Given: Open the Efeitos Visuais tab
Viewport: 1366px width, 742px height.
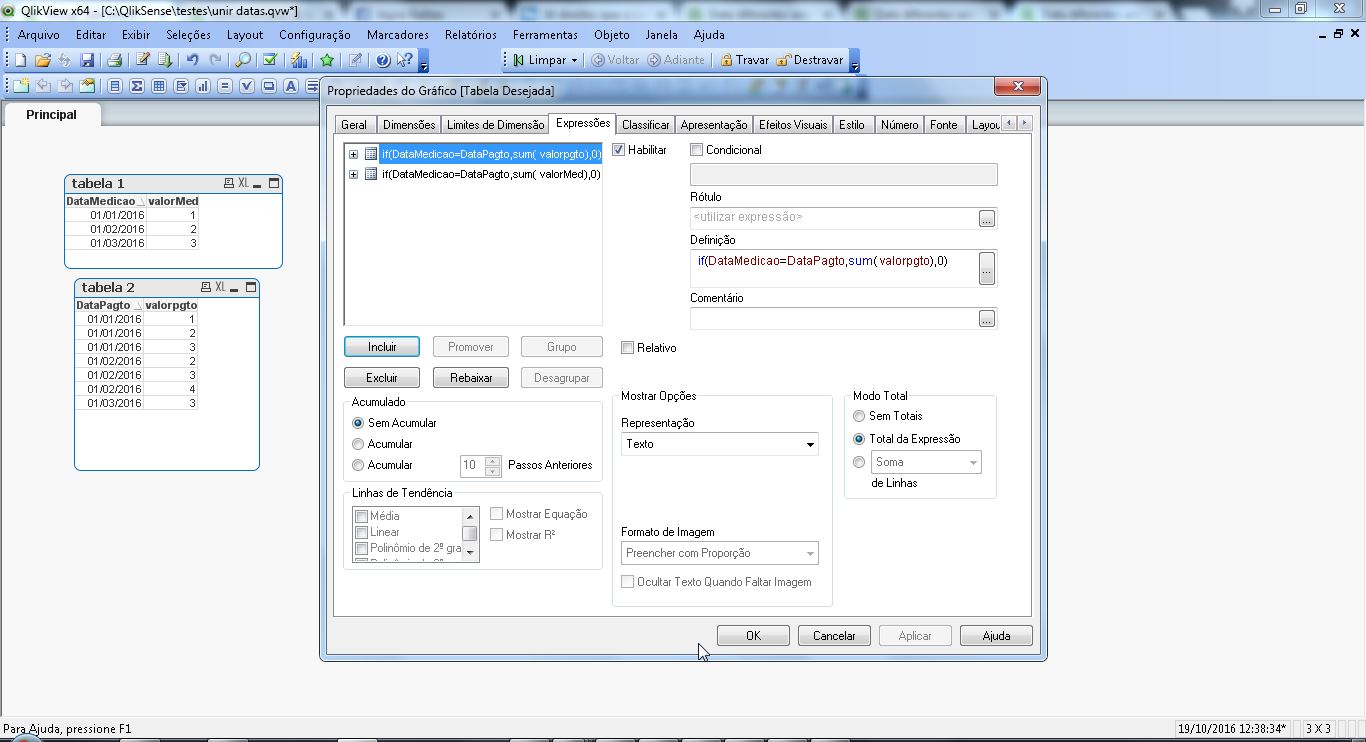Looking at the screenshot, I should point(793,125).
